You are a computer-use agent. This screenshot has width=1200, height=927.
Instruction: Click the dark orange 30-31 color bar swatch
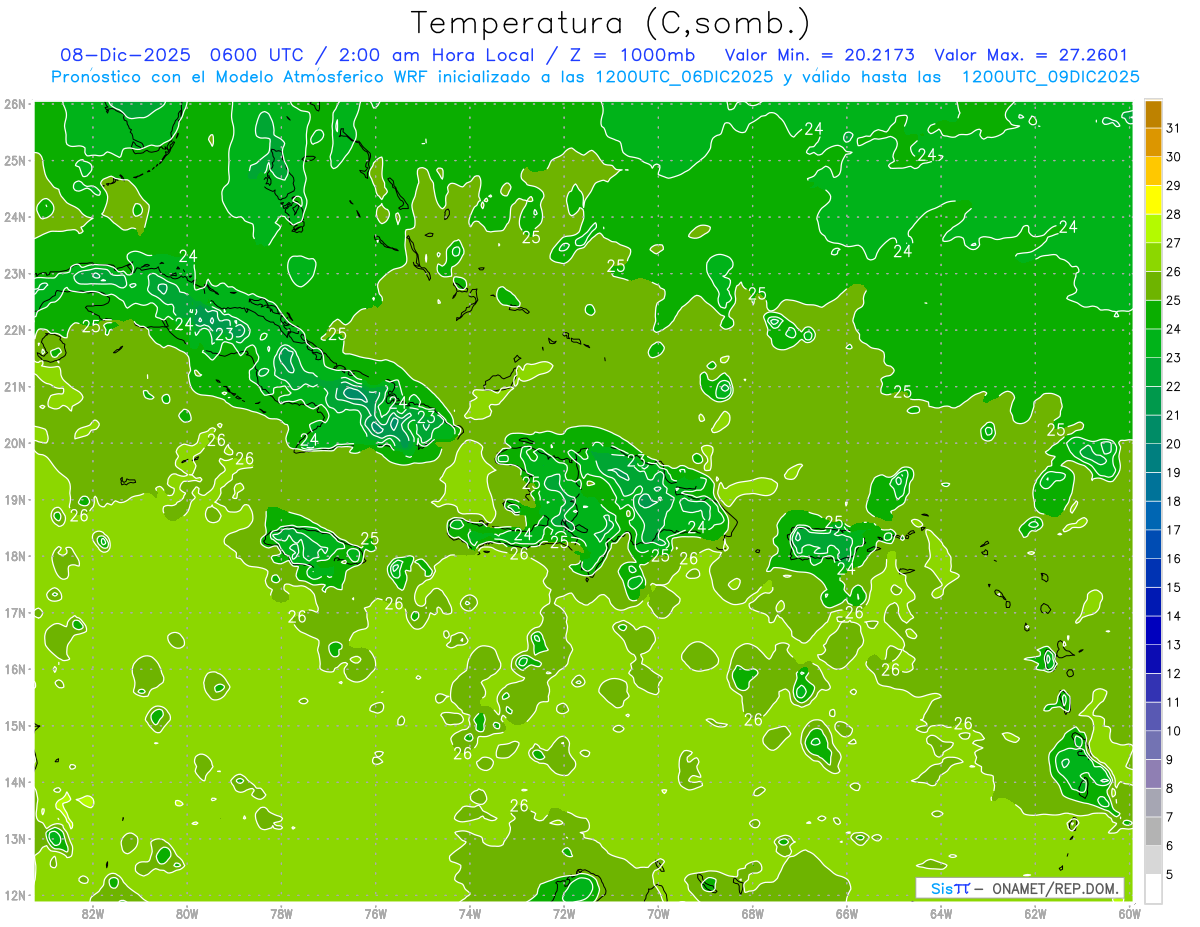click(x=1153, y=142)
